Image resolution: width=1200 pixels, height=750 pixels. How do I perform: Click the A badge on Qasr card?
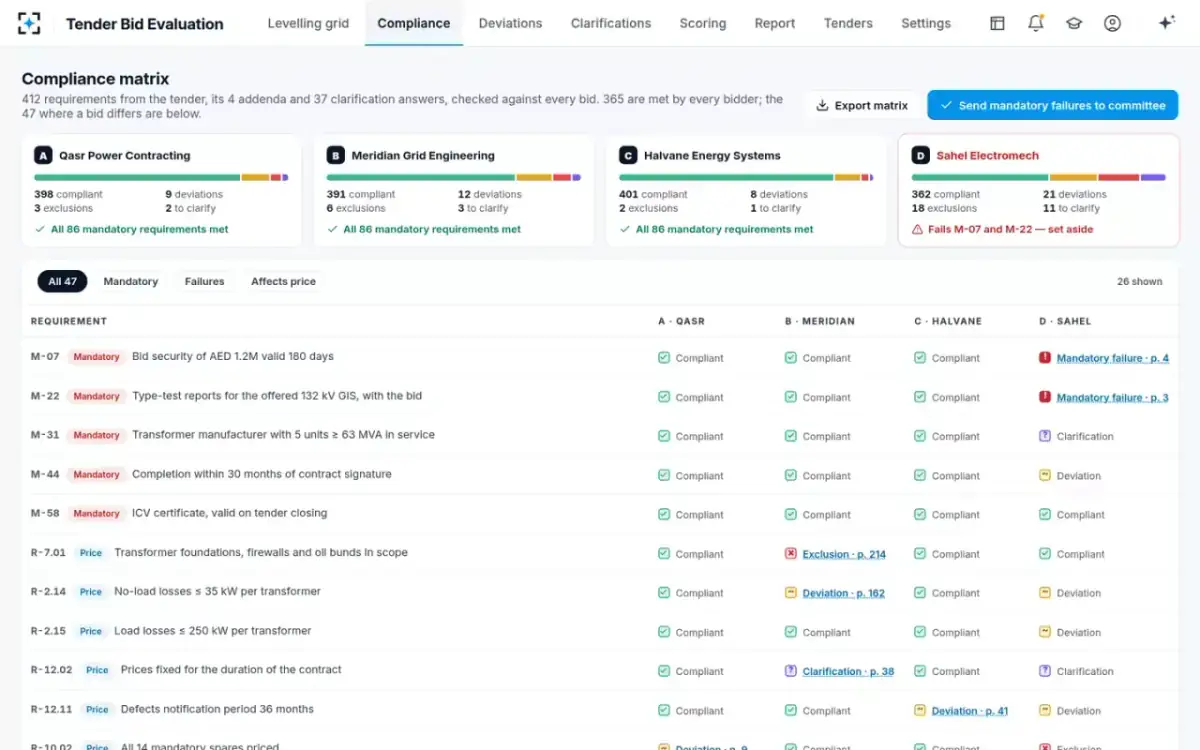click(x=43, y=155)
